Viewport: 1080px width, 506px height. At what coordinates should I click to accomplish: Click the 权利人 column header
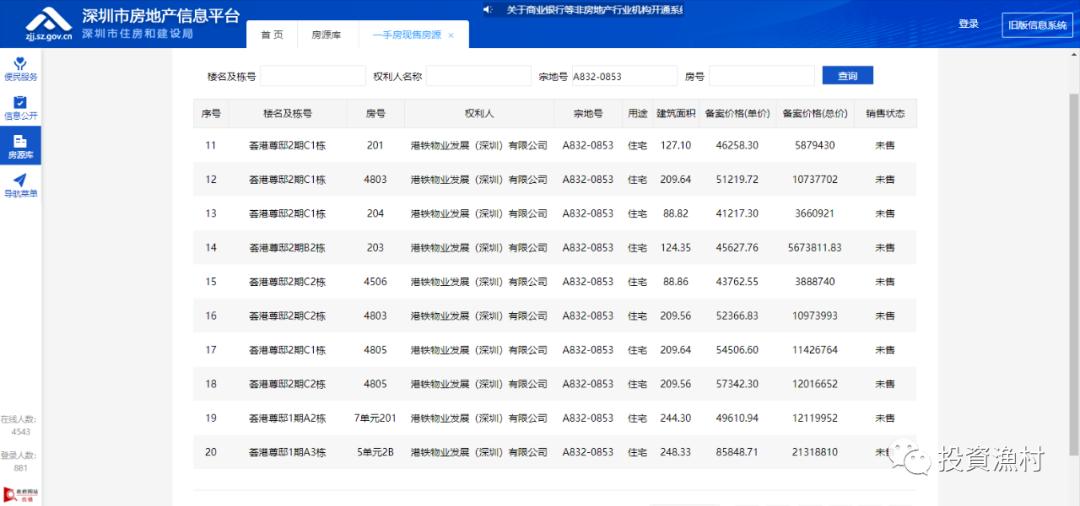point(479,113)
